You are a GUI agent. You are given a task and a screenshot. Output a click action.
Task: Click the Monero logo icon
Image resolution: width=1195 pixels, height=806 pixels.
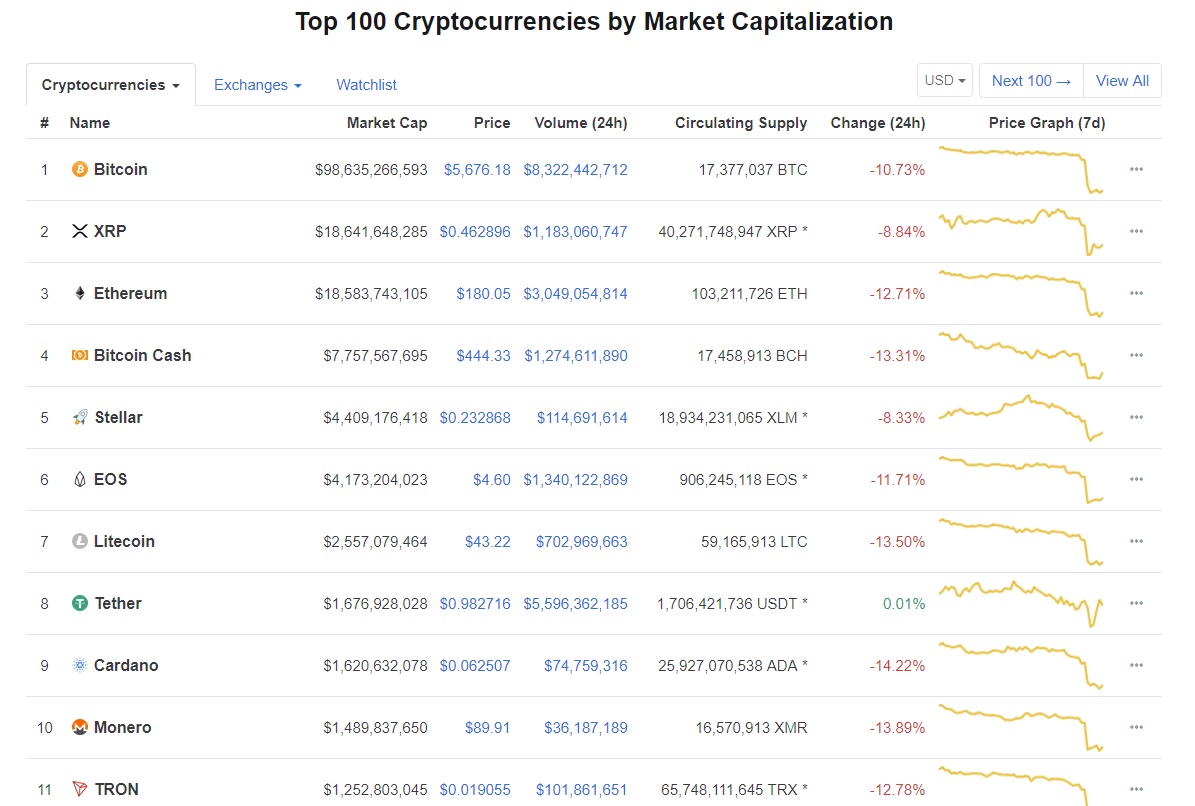pyautogui.click(x=80, y=728)
